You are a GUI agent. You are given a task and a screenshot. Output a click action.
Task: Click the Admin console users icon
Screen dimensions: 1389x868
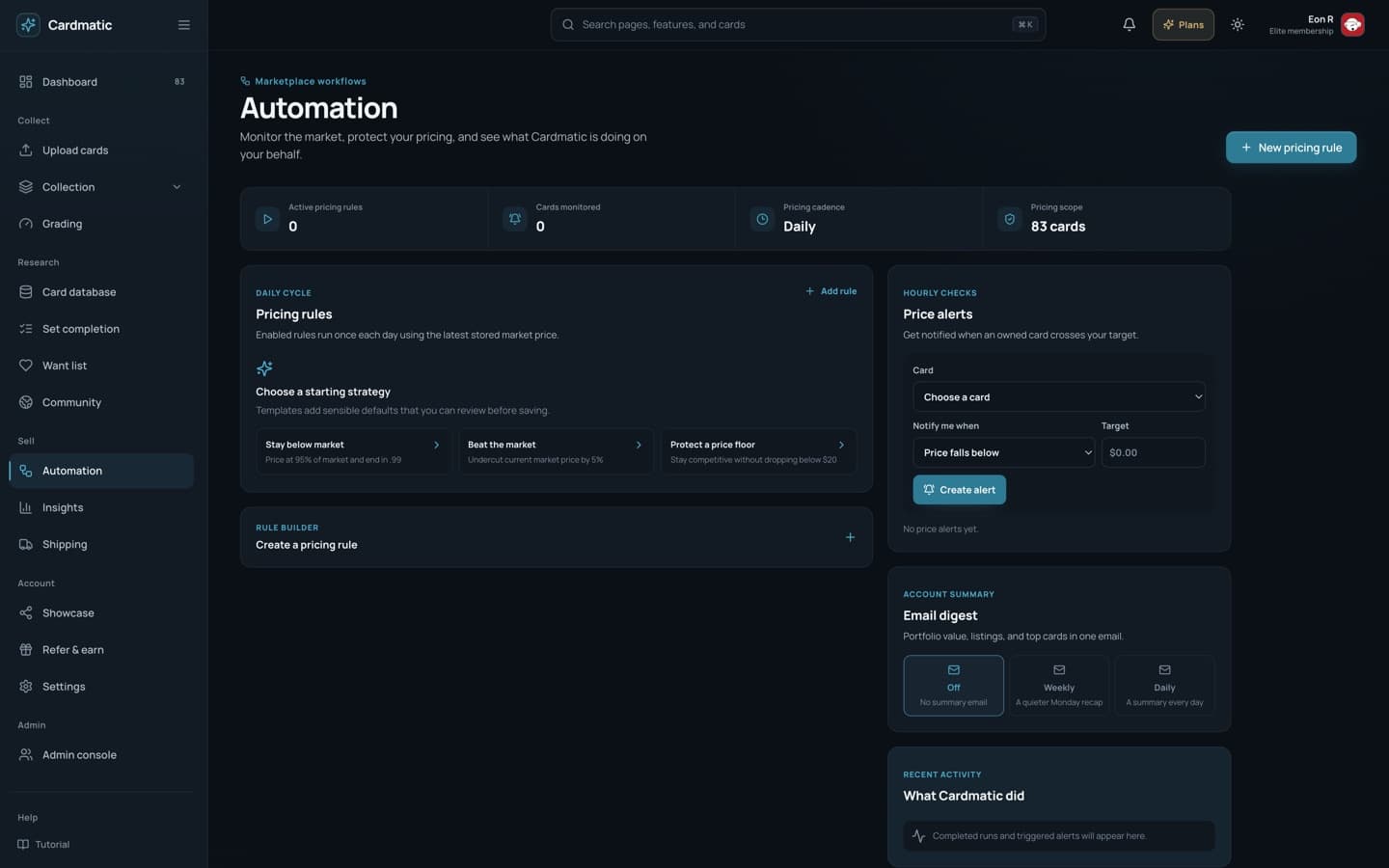(26, 755)
